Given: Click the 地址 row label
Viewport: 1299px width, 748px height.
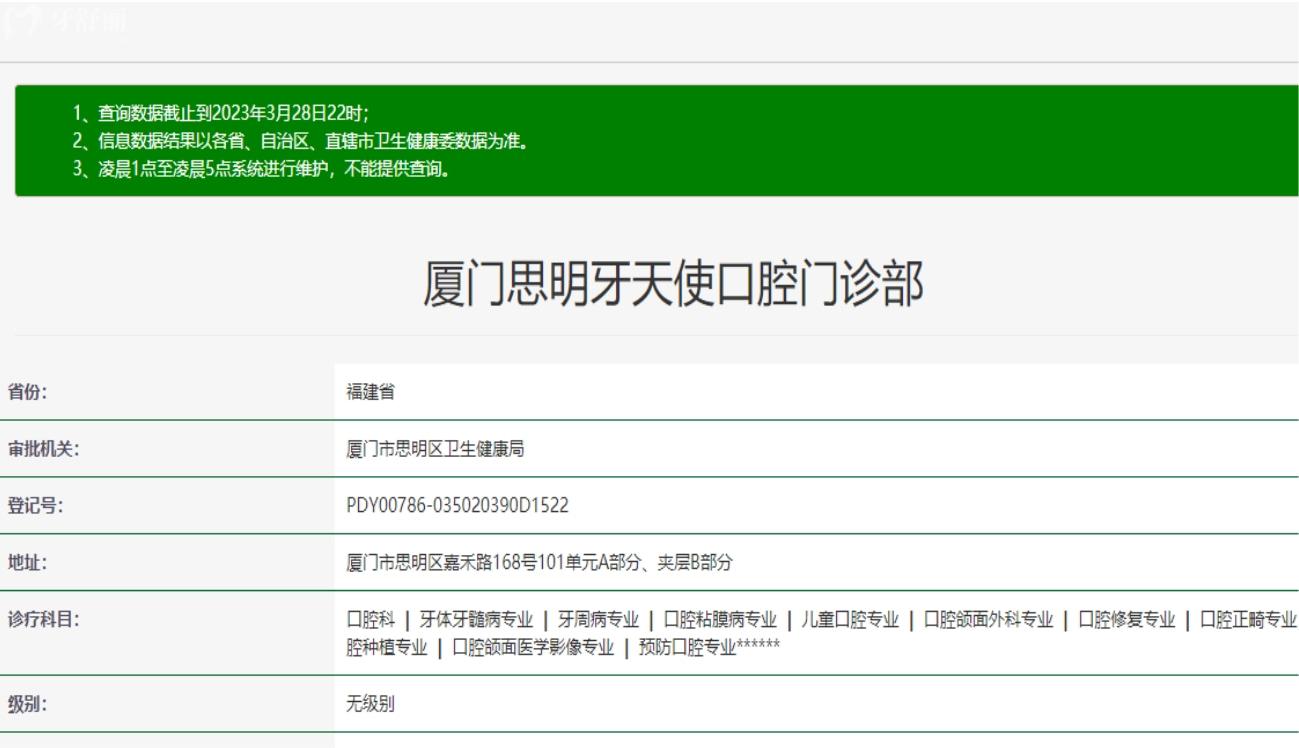Looking at the screenshot, I should (x=28, y=563).
